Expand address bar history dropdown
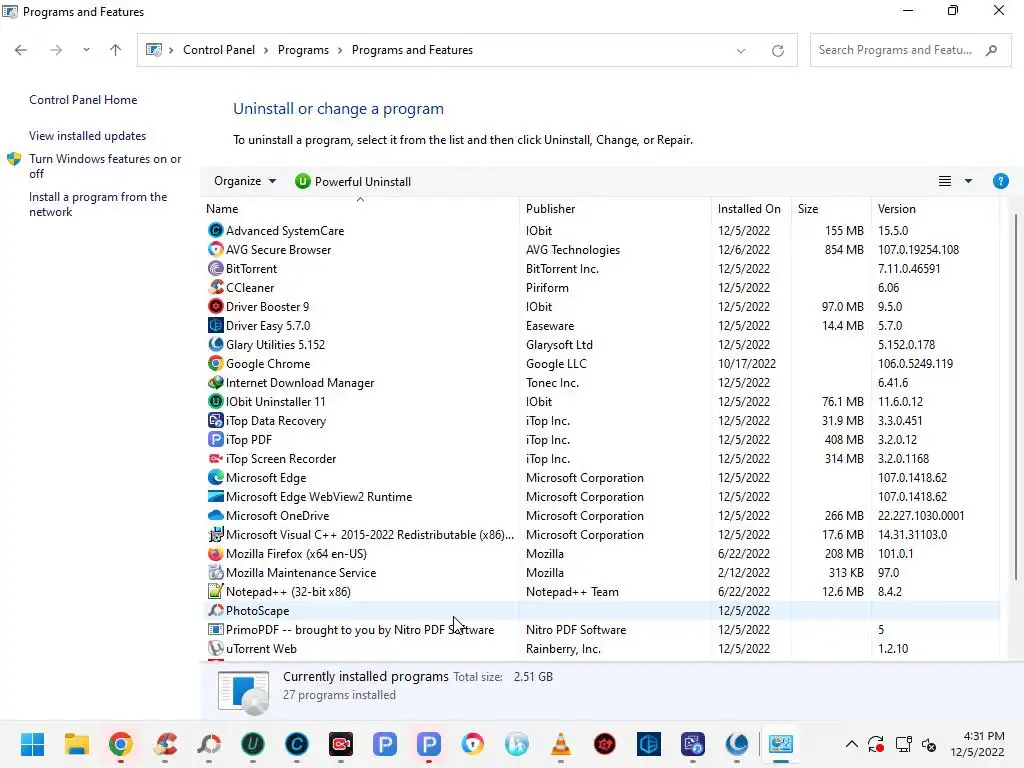 [741, 50]
